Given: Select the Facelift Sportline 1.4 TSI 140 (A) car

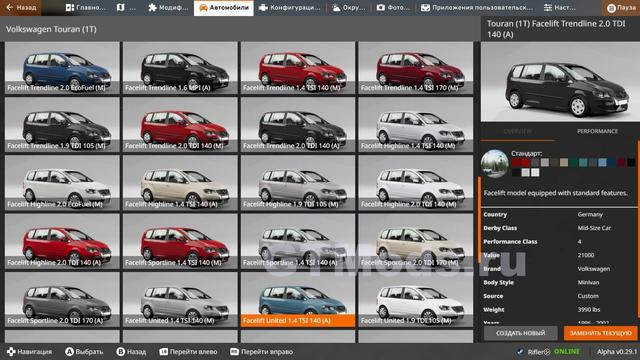Looking at the screenshot, I should [x=298, y=242].
